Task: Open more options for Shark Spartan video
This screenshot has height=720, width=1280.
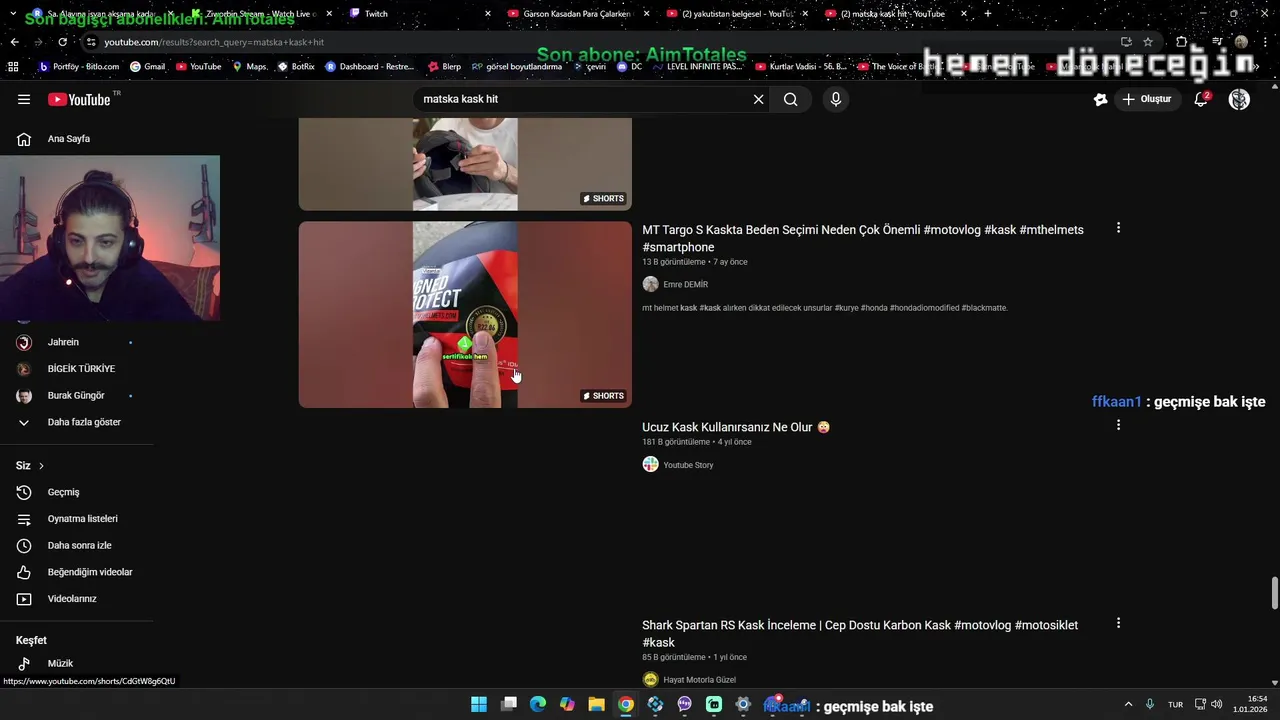Action: click(1118, 623)
